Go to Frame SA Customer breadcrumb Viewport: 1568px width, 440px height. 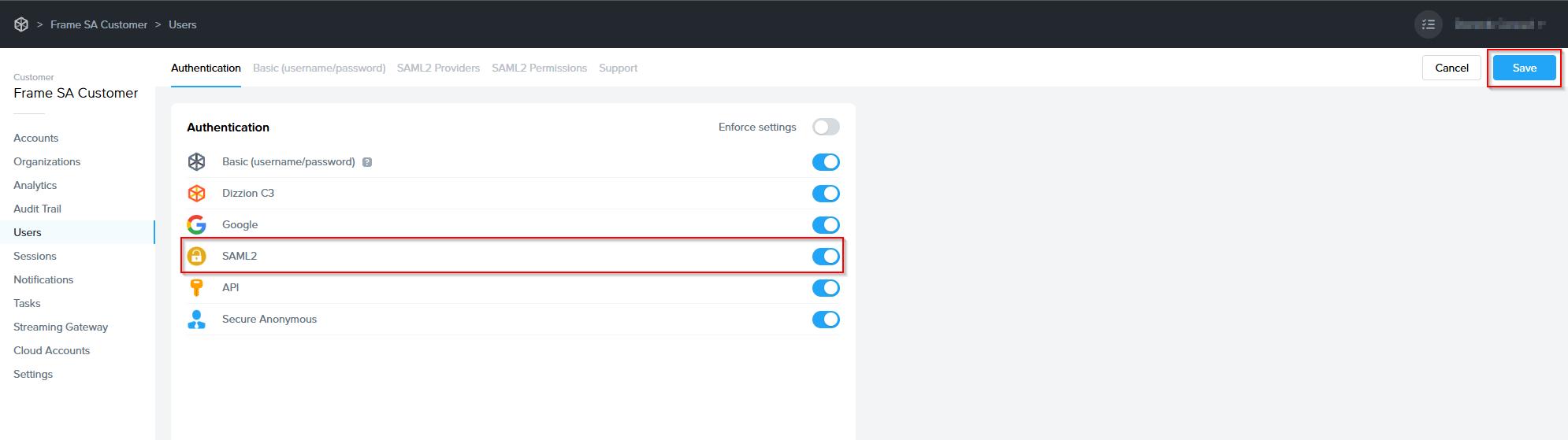pyautogui.click(x=98, y=24)
